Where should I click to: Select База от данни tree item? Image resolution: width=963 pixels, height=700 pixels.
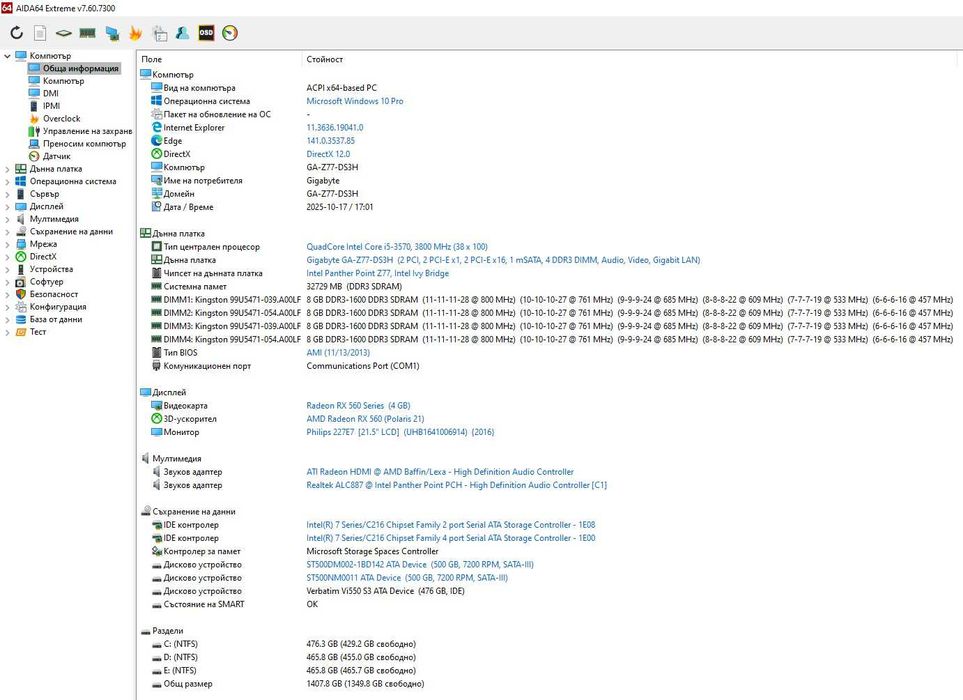56,319
